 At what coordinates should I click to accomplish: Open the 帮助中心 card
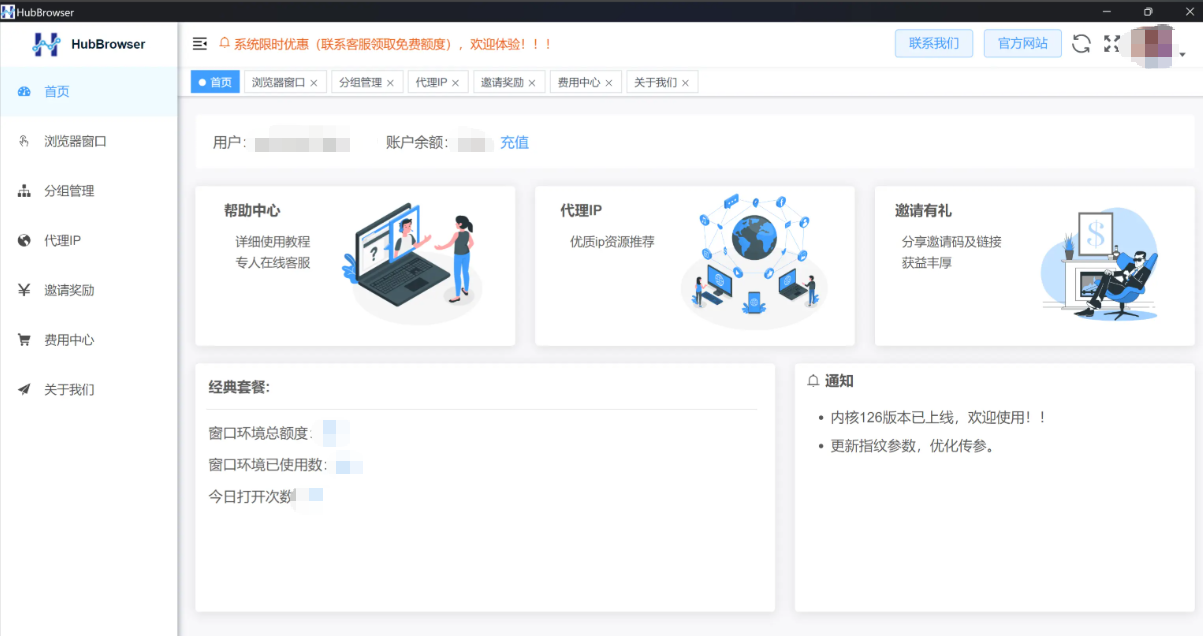[x=355, y=266]
